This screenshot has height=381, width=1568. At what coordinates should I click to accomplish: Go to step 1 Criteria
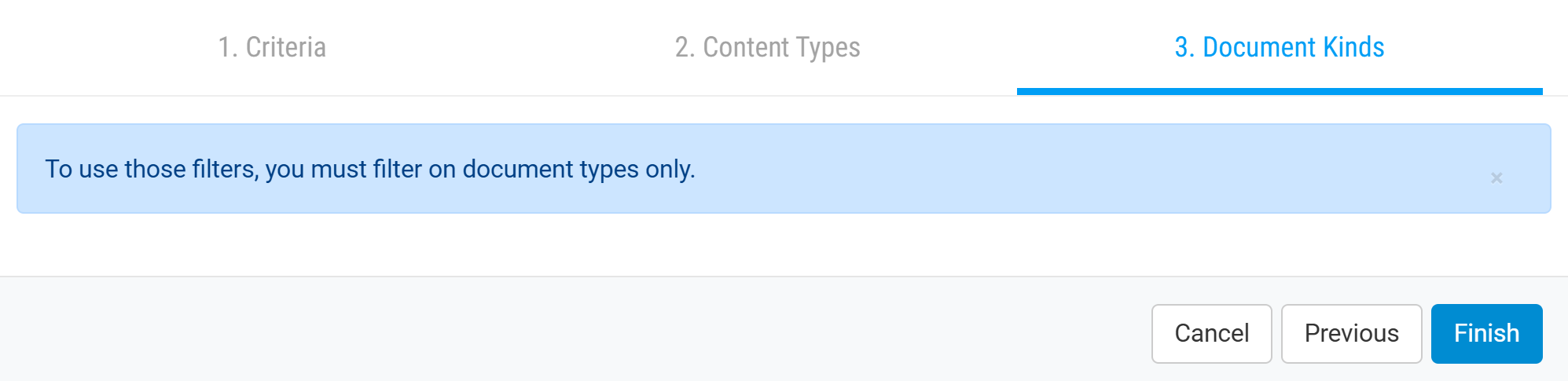272,47
